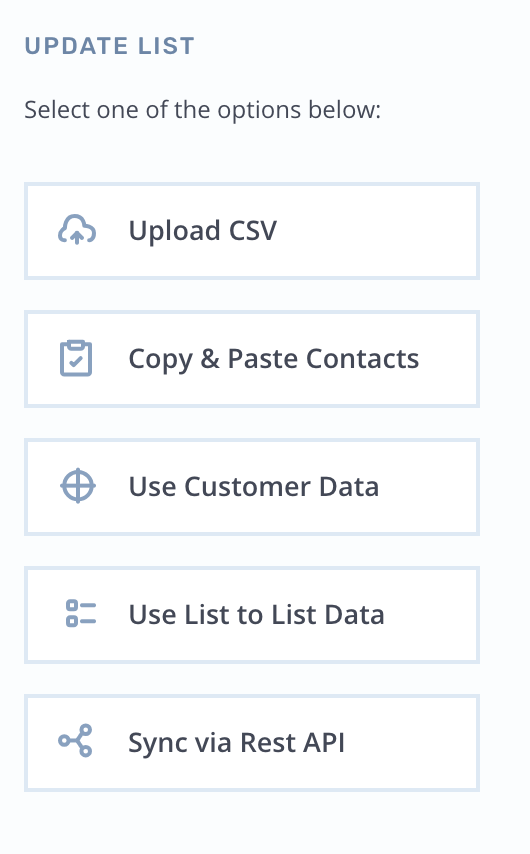The width and height of the screenshot is (530, 854).
Task: Select Copy & Paste Contacts option
Action: click(252, 359)
